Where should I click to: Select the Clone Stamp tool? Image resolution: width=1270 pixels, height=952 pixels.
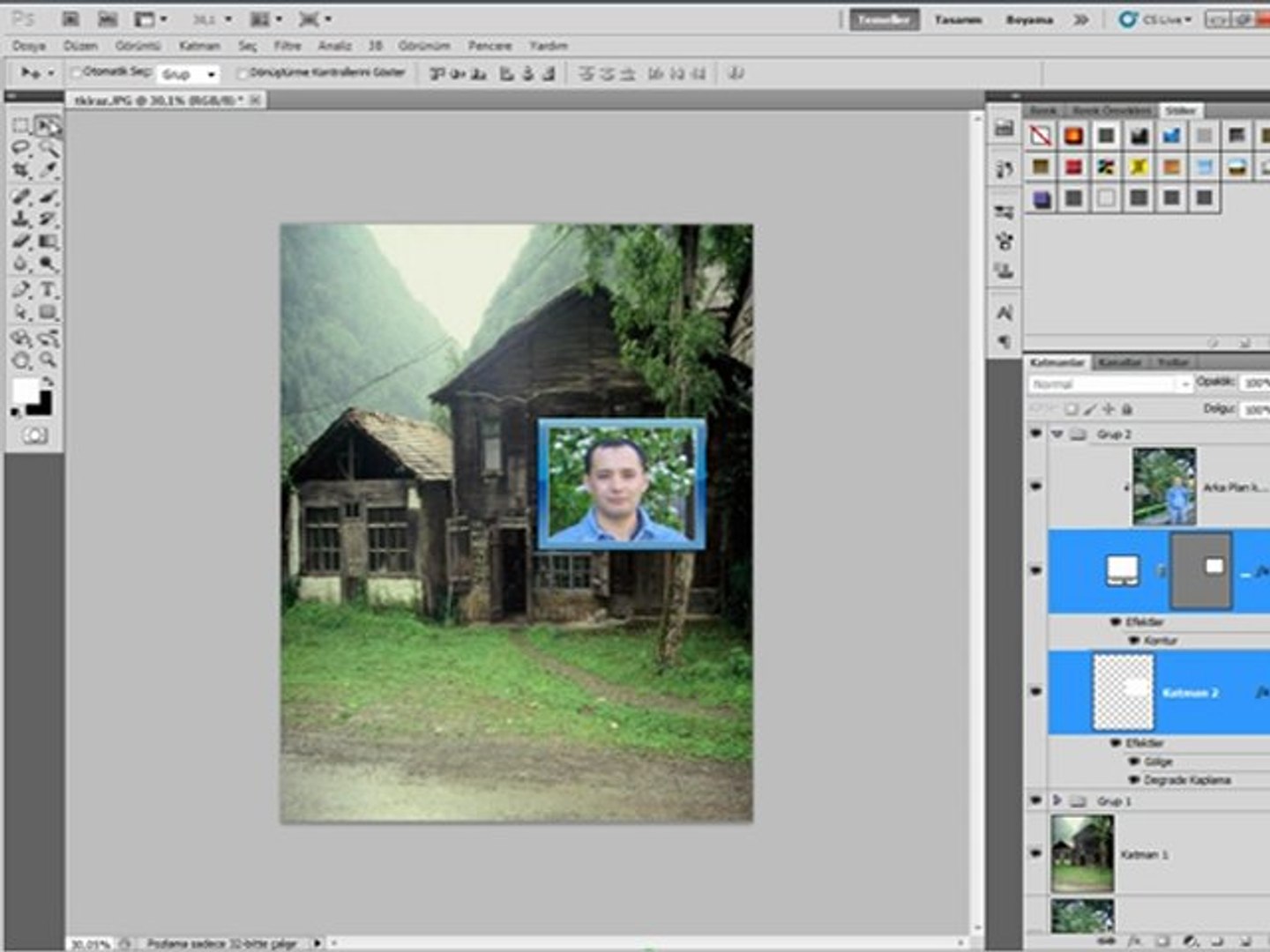pyautogui.click(x=21, y=219)
